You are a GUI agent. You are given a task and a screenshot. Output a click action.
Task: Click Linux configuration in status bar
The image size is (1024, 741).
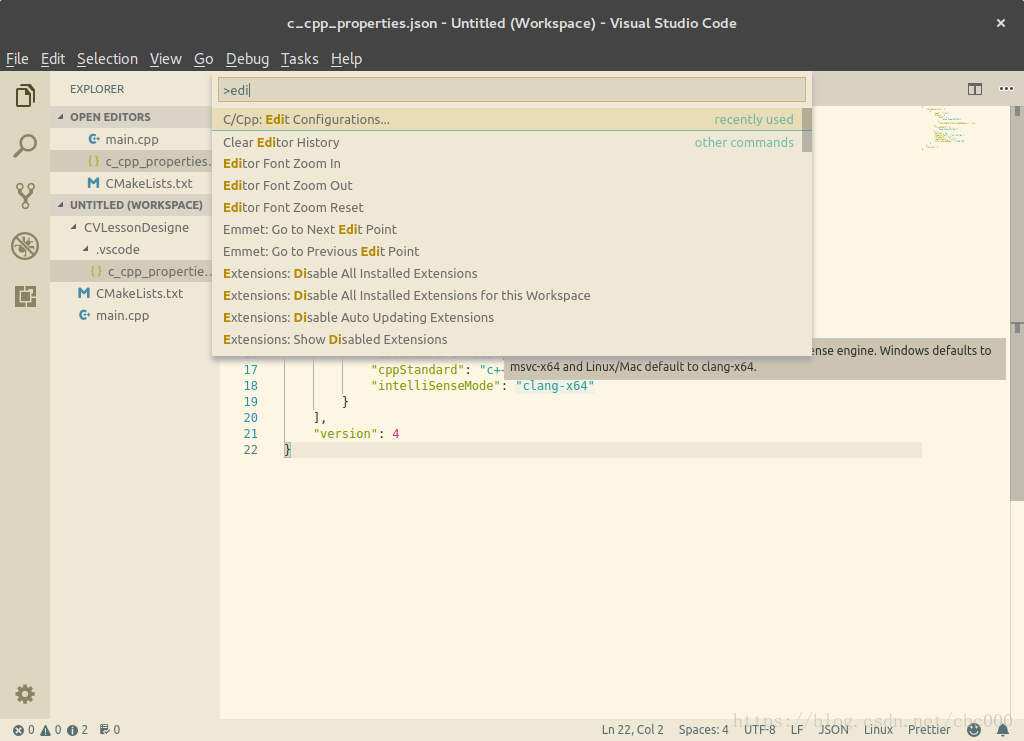click(x=878, y=730)
